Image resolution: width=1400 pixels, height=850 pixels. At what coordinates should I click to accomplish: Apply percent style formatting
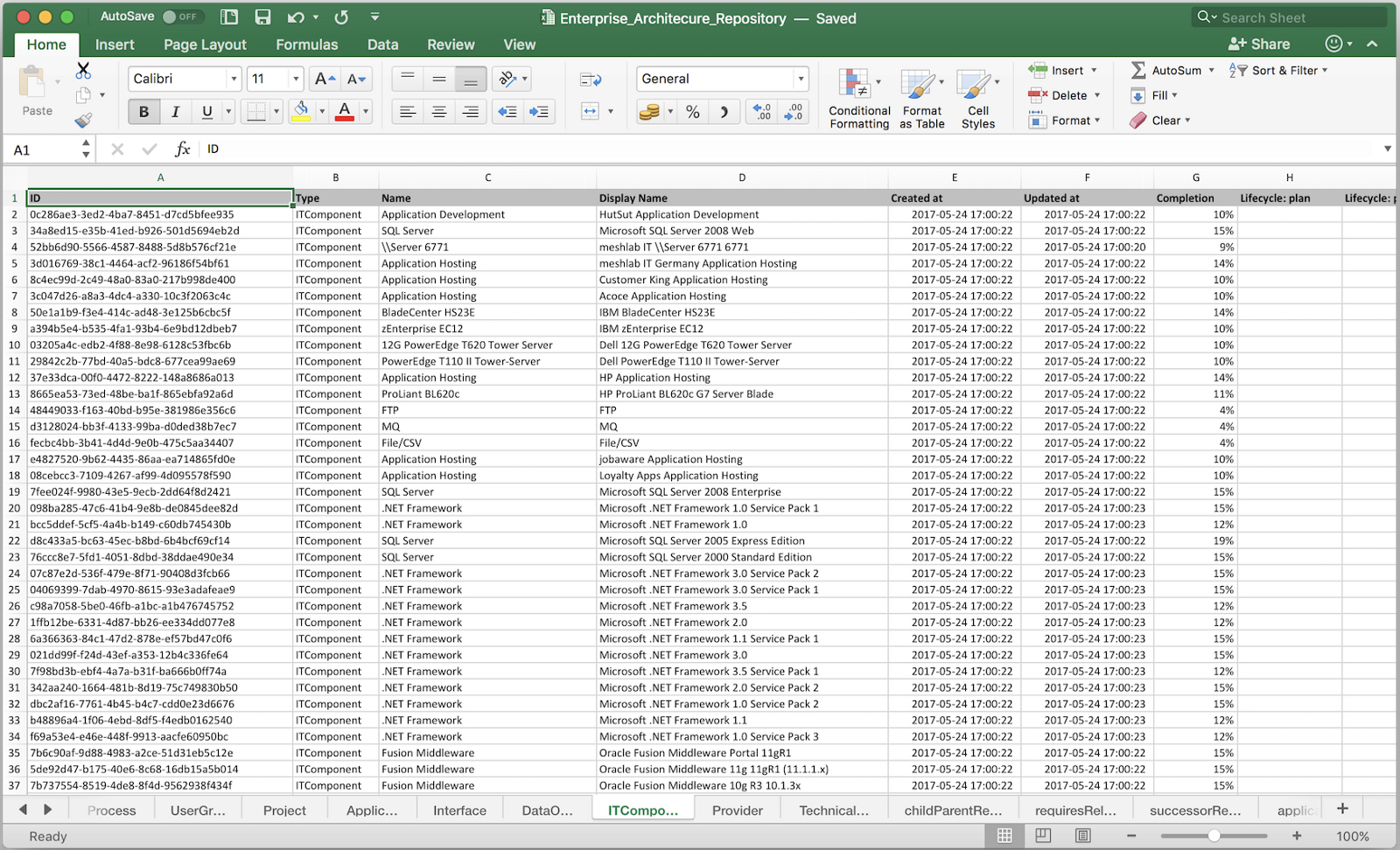(692, 111)
